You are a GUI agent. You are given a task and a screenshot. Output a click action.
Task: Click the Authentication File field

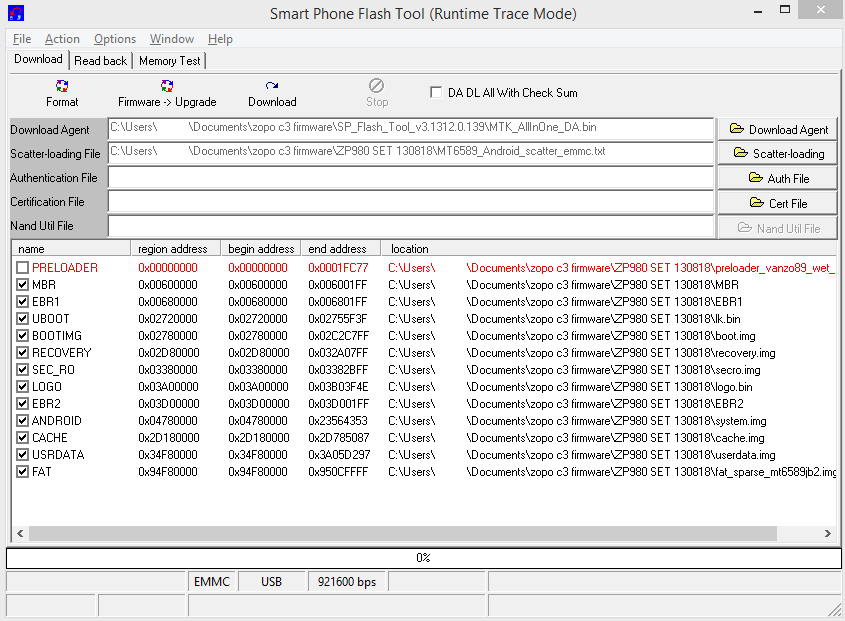411,177
